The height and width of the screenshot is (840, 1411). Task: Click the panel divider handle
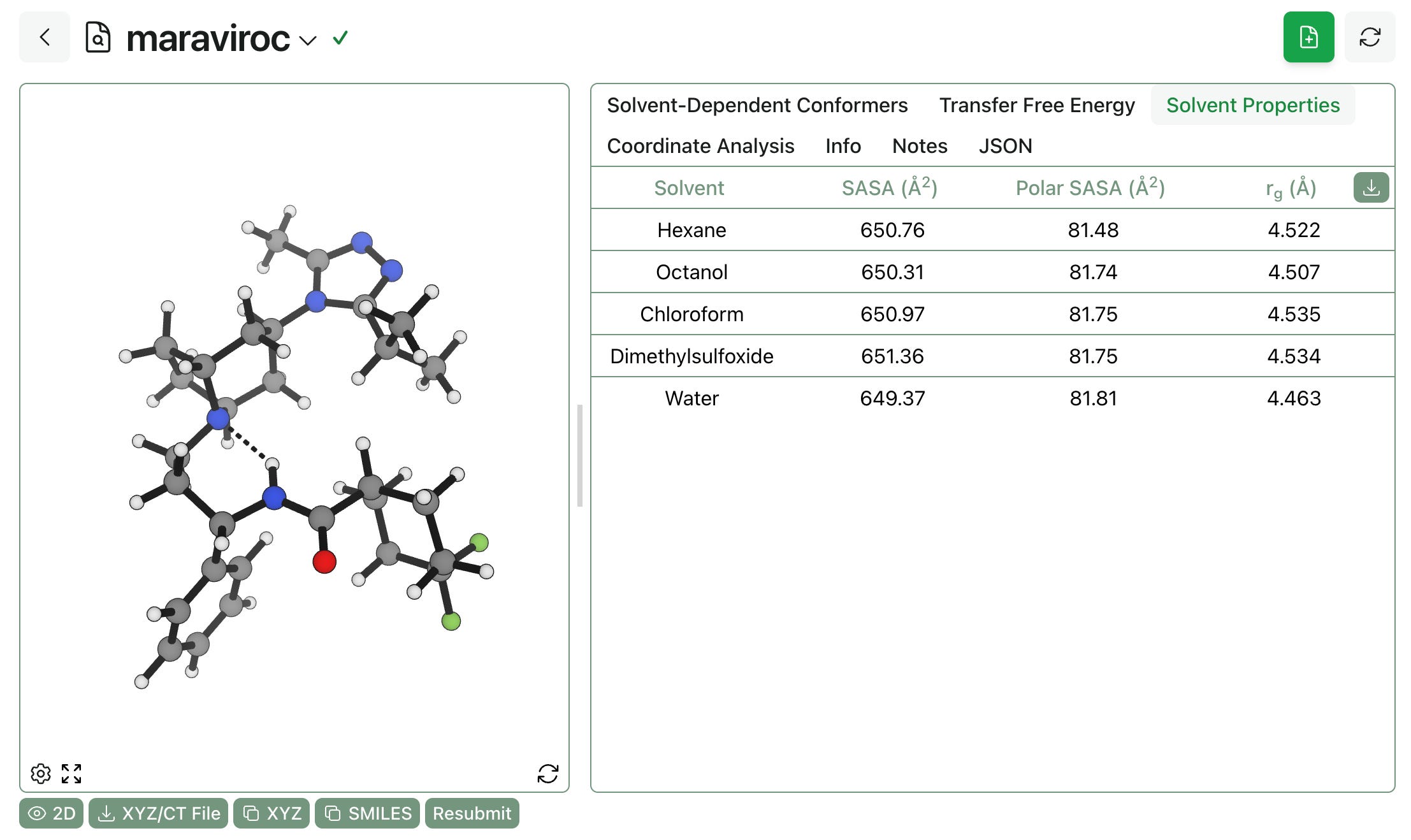[x=579, y=455]
